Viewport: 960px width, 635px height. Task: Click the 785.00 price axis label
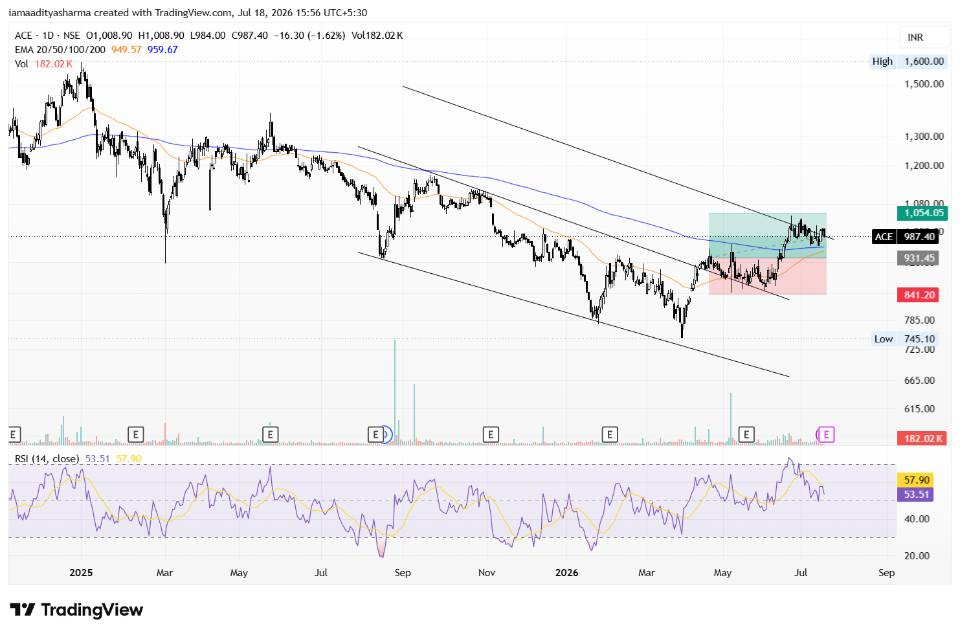(920, 320)
